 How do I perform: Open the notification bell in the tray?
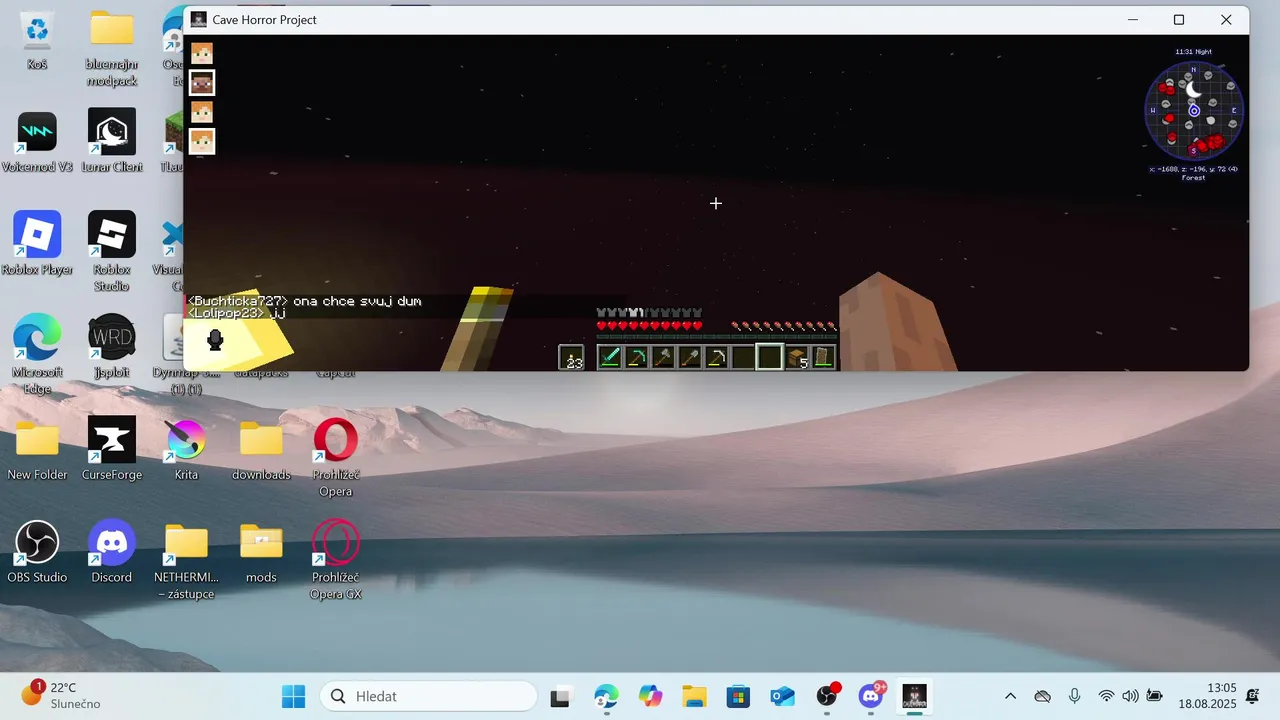[x=1253, y=696]
